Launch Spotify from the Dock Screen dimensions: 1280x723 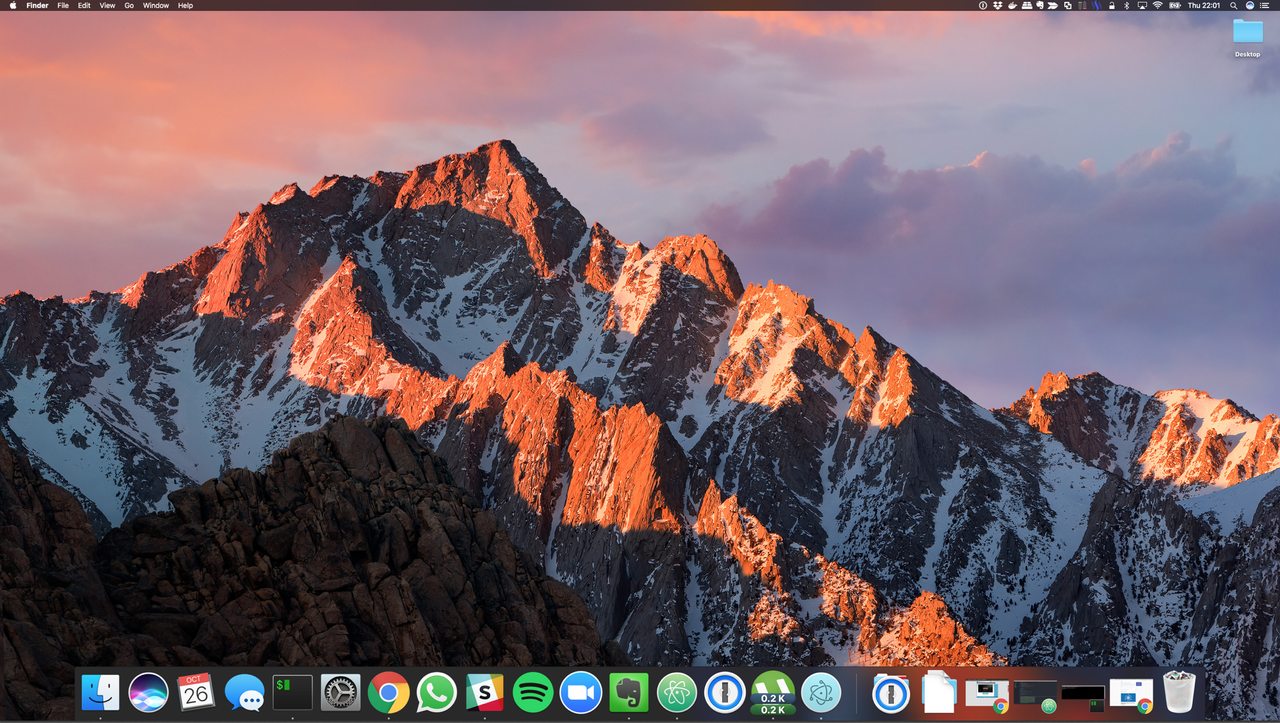533,692
